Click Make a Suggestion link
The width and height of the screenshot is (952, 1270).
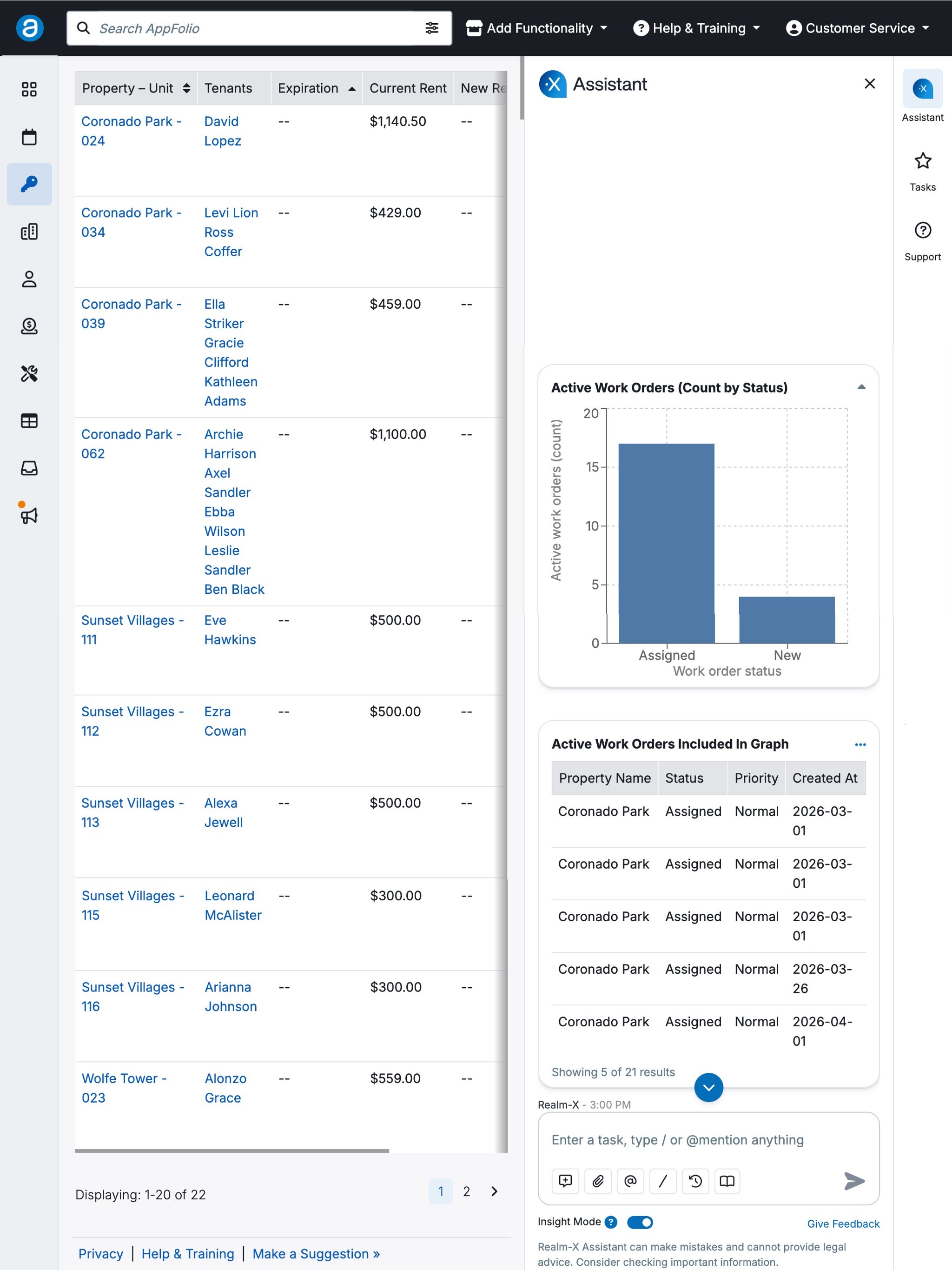click(316, 1253)
